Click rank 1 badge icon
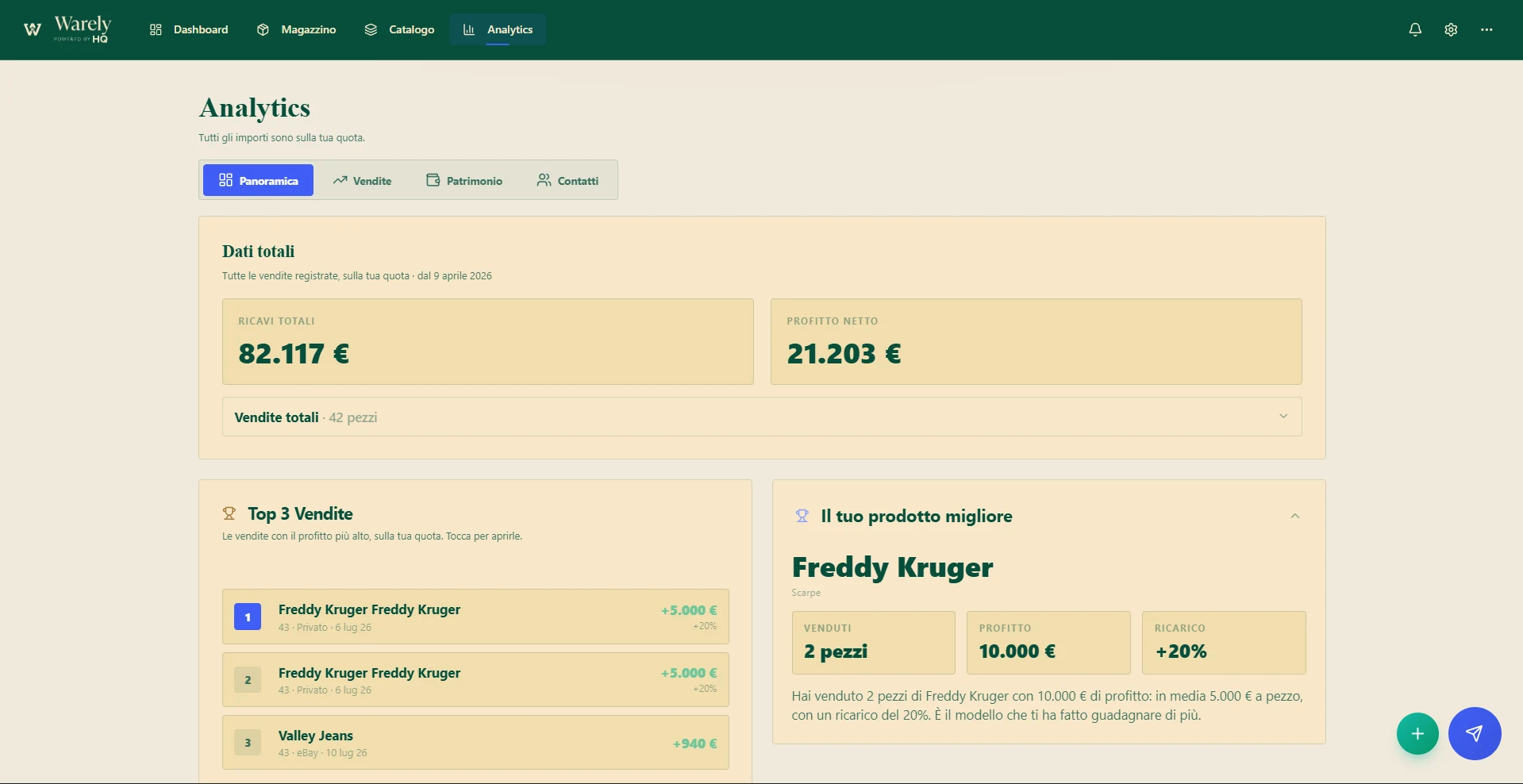 pos(248,617)
